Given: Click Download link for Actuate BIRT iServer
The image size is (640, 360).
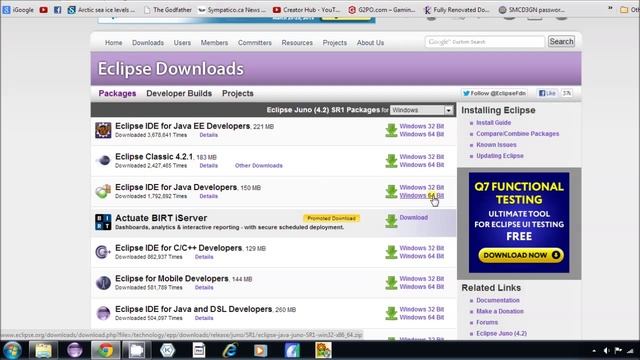Looking at the screenshot, I should (413, 218).
